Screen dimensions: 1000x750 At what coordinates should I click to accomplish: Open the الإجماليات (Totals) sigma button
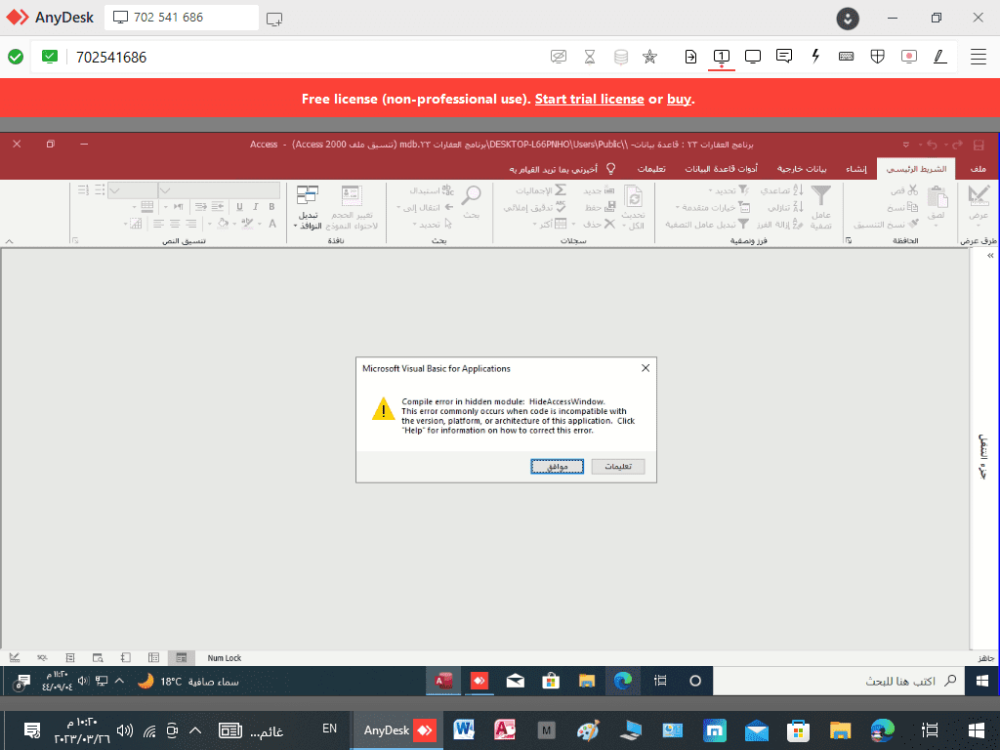(x=541, y=190)
